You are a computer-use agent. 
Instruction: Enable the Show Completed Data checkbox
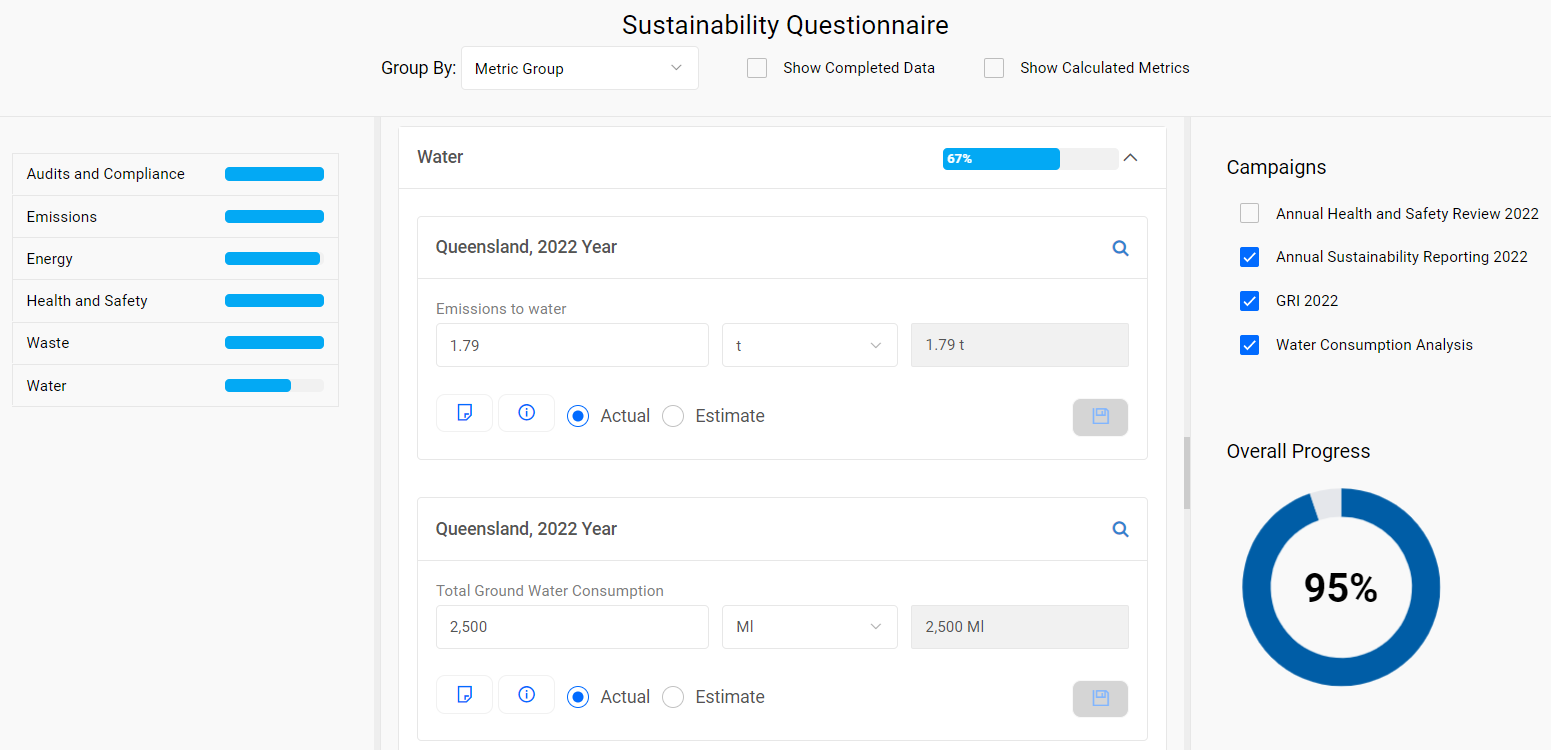(756, 67)
